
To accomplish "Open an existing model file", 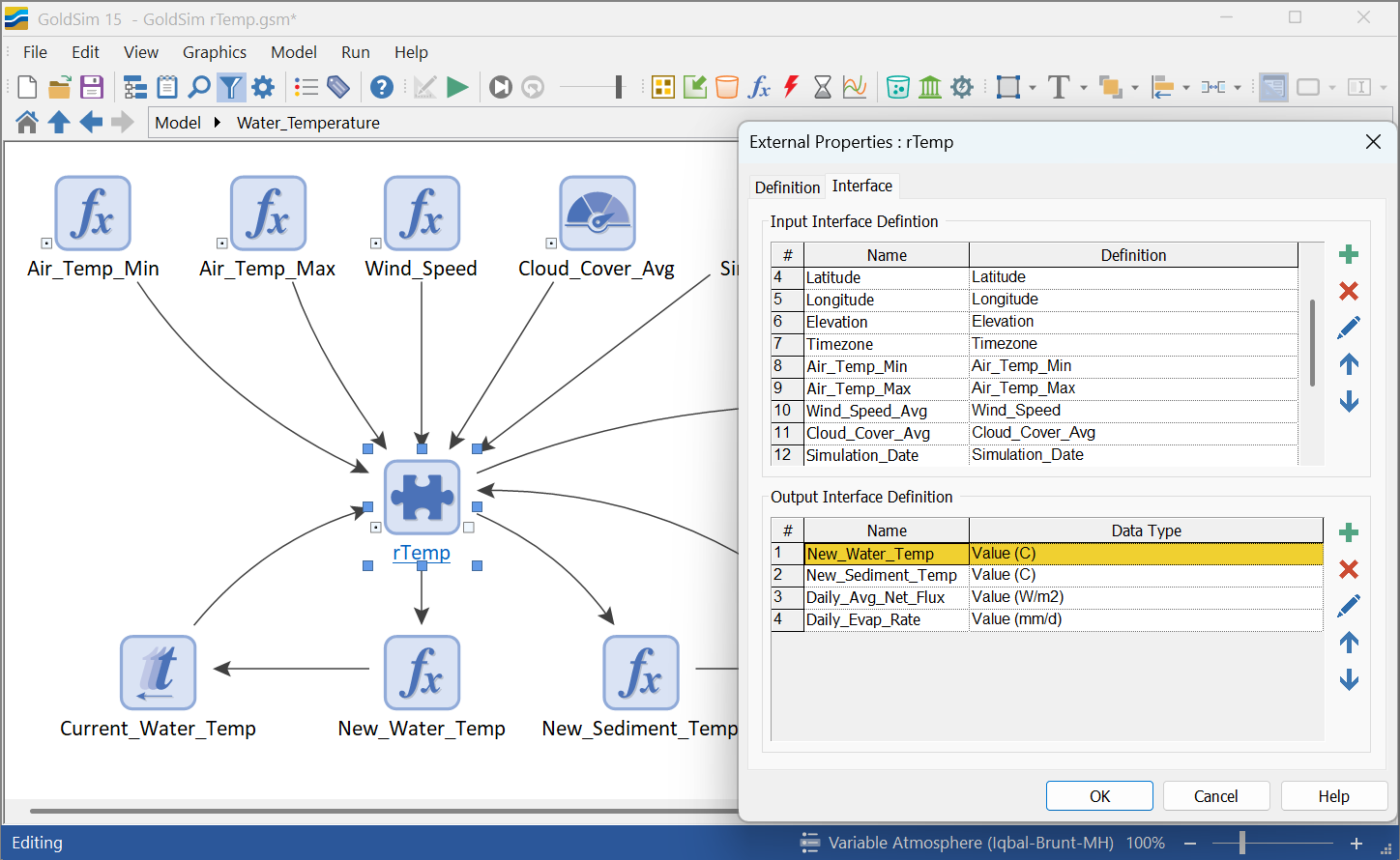I will 59,87.
